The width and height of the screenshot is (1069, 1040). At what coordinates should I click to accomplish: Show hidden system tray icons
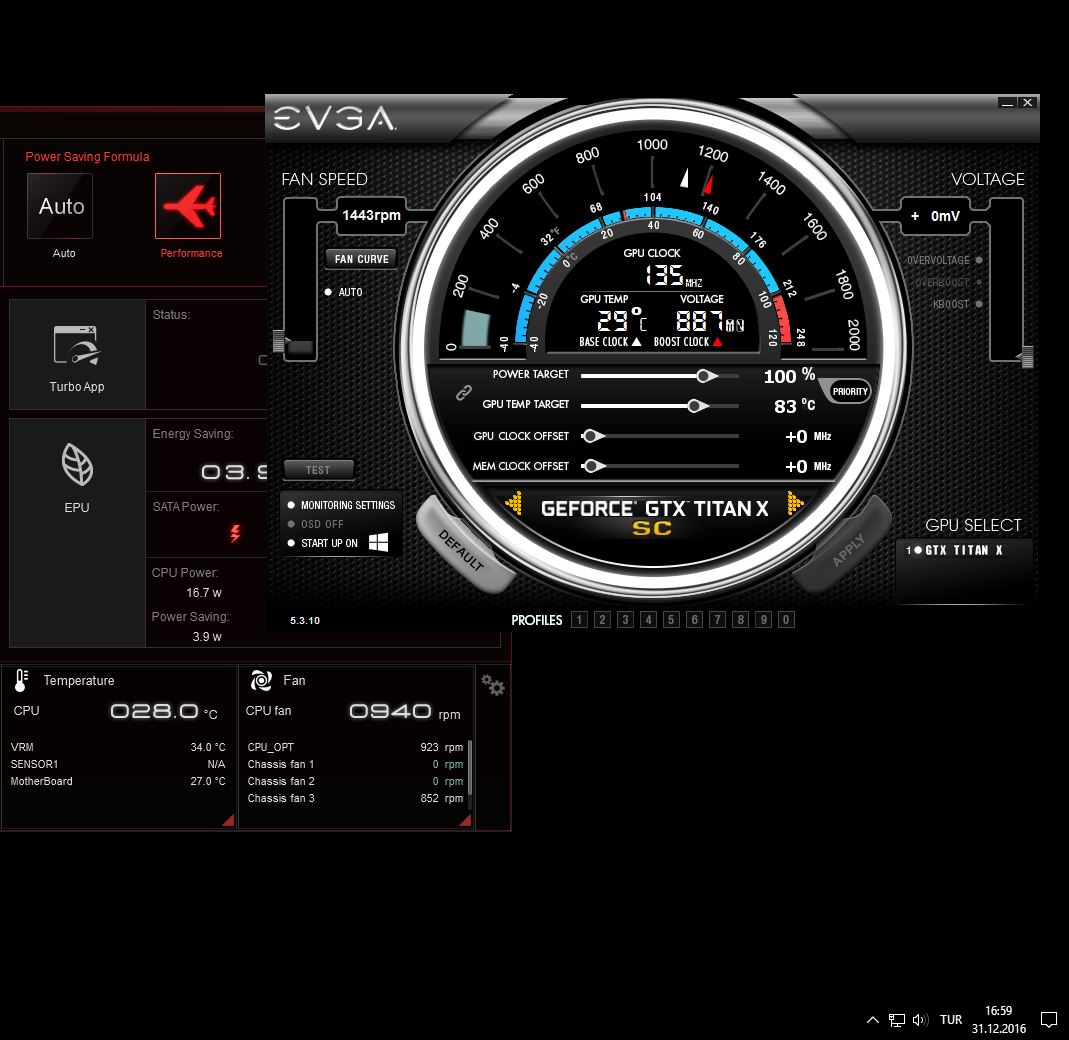coord(873,1020)
